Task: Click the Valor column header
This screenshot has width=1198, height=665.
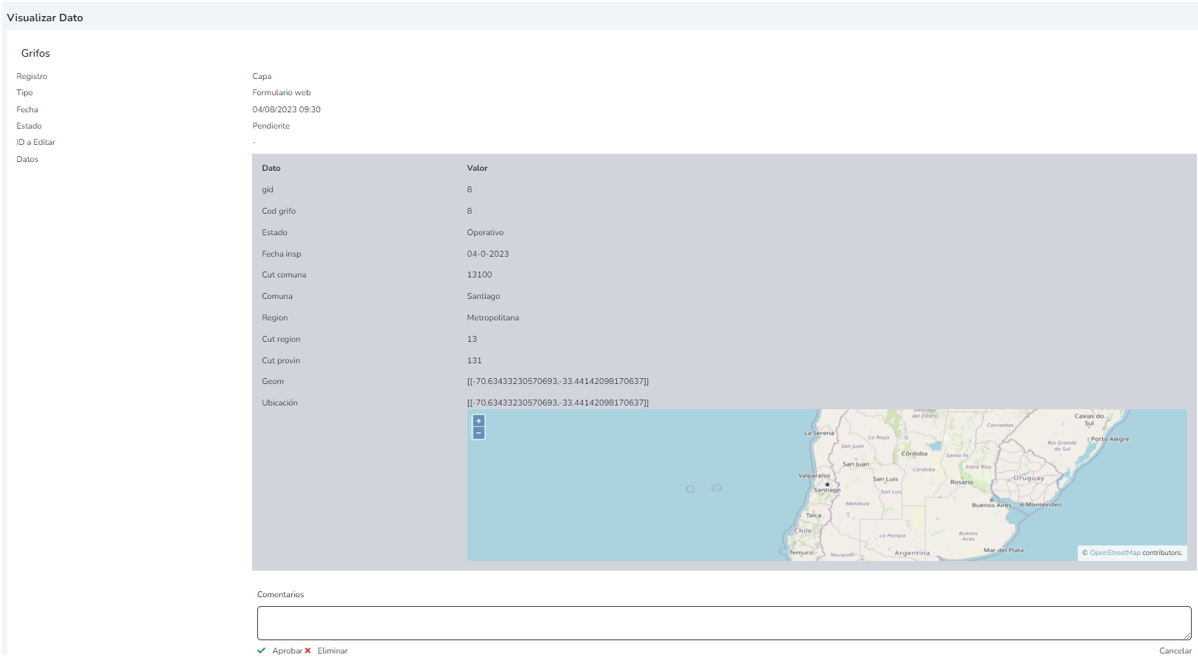Action: point(477,168)
